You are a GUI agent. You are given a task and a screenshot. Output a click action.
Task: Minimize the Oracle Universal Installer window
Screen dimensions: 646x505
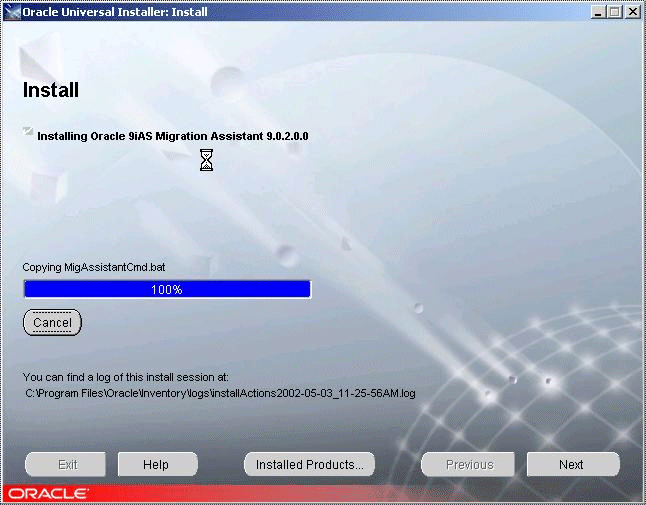click(597, 12)
